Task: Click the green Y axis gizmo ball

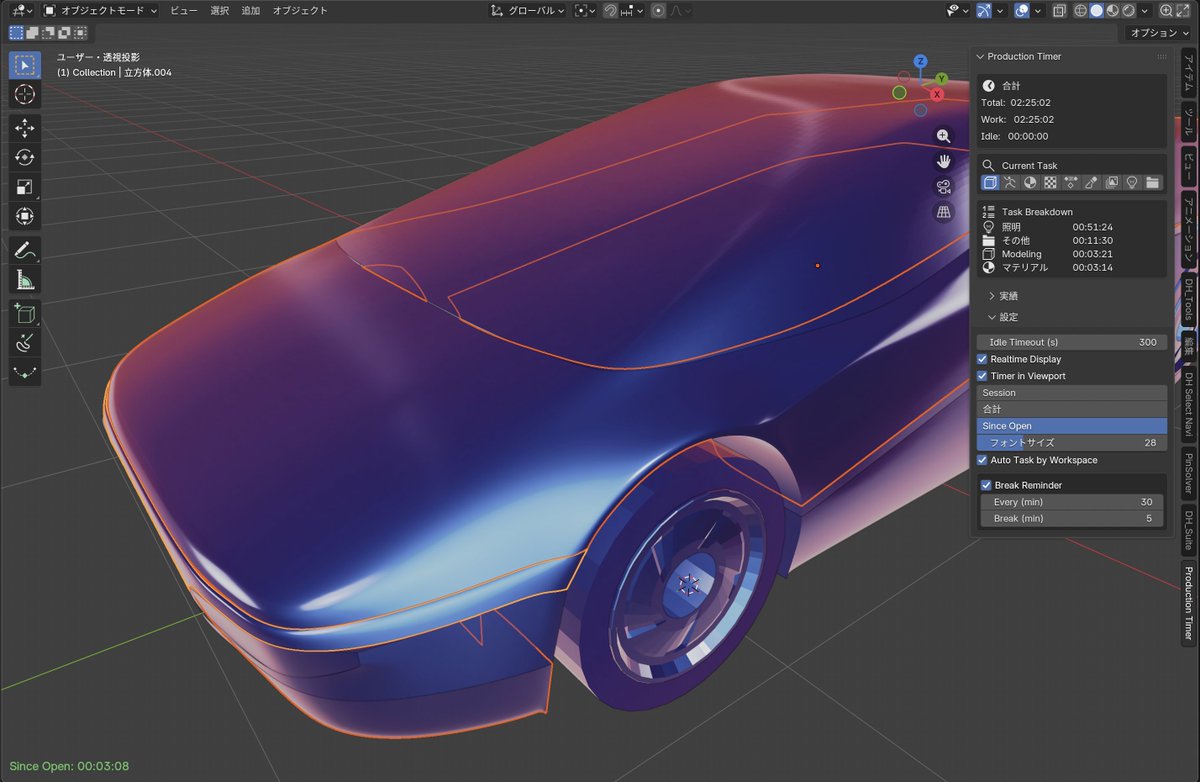Action: point(942,79)
